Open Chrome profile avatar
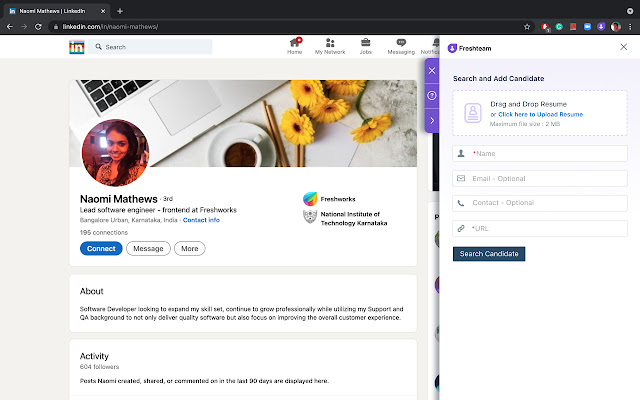640x400 pixels. pyautogui.click(x=616, y=27)
